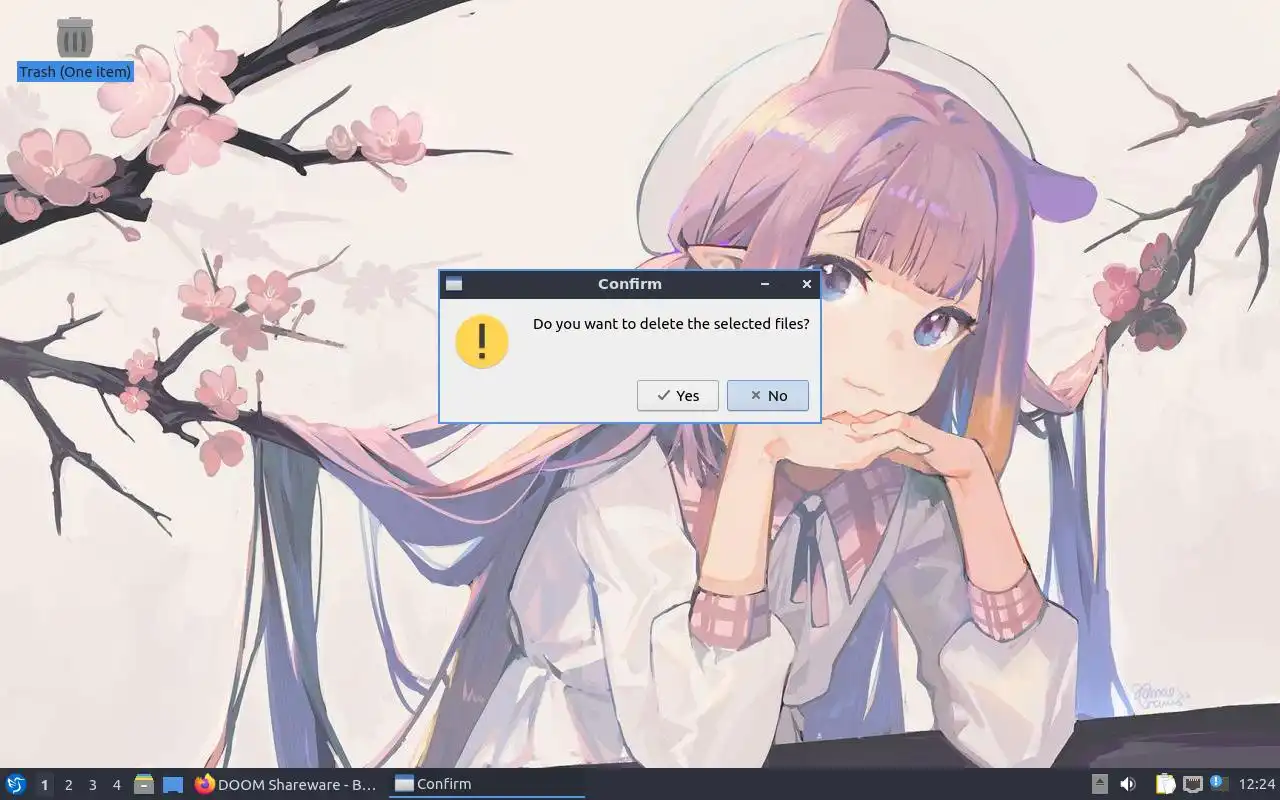Open the update notifier tray icon
Screen dimensions: 1280x800
click(1218, 783)
